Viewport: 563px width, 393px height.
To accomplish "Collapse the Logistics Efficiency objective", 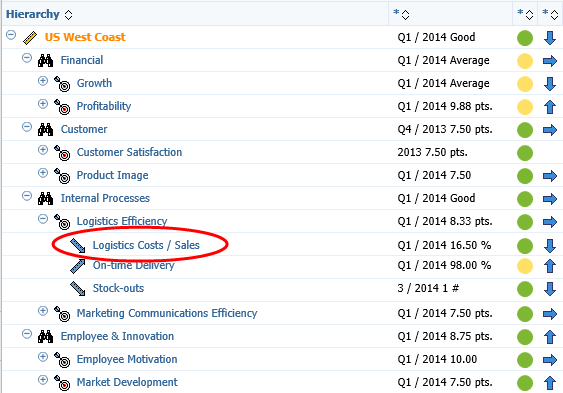I will pyautogui.click(x=43, y=219).
